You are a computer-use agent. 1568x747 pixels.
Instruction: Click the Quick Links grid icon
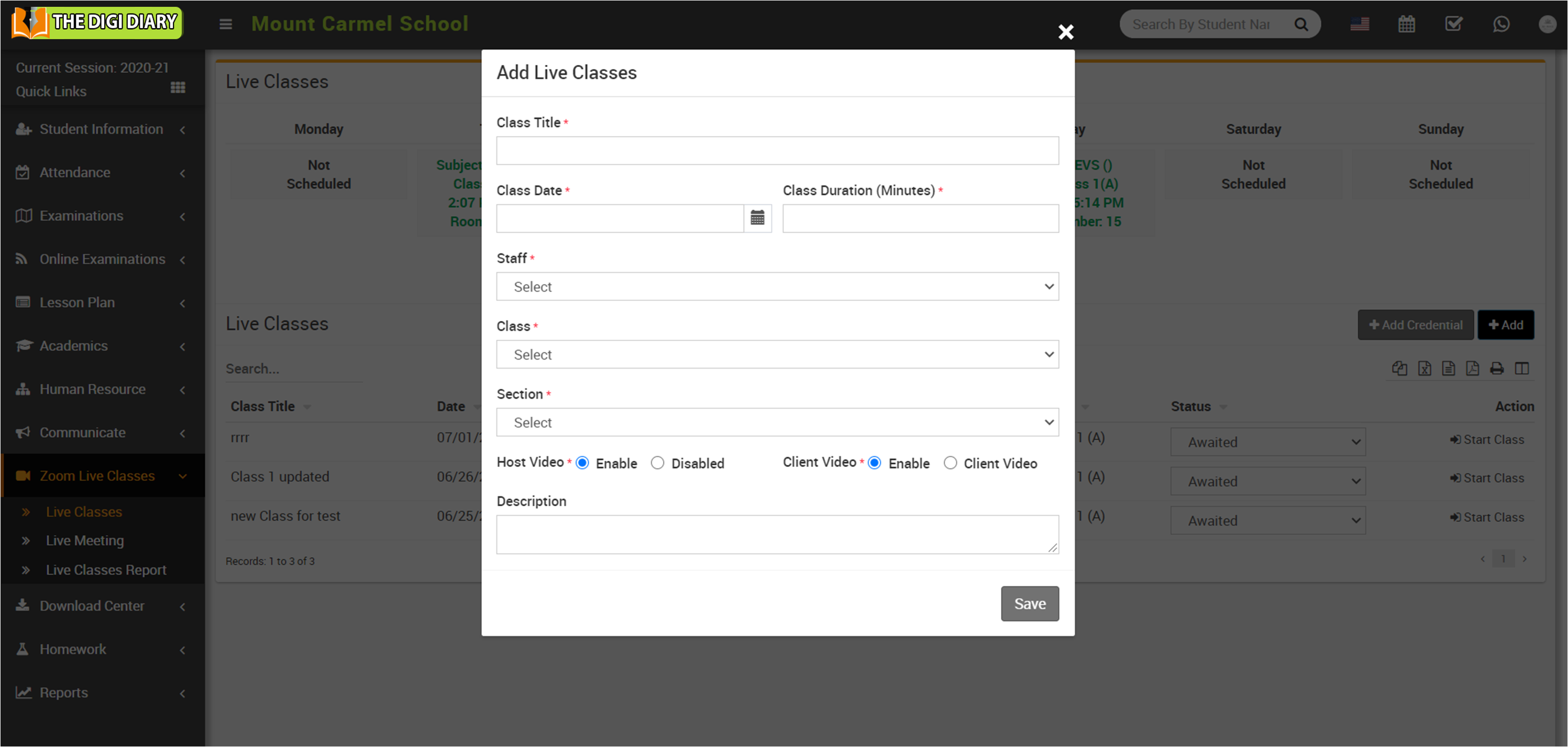click(178, 87)
